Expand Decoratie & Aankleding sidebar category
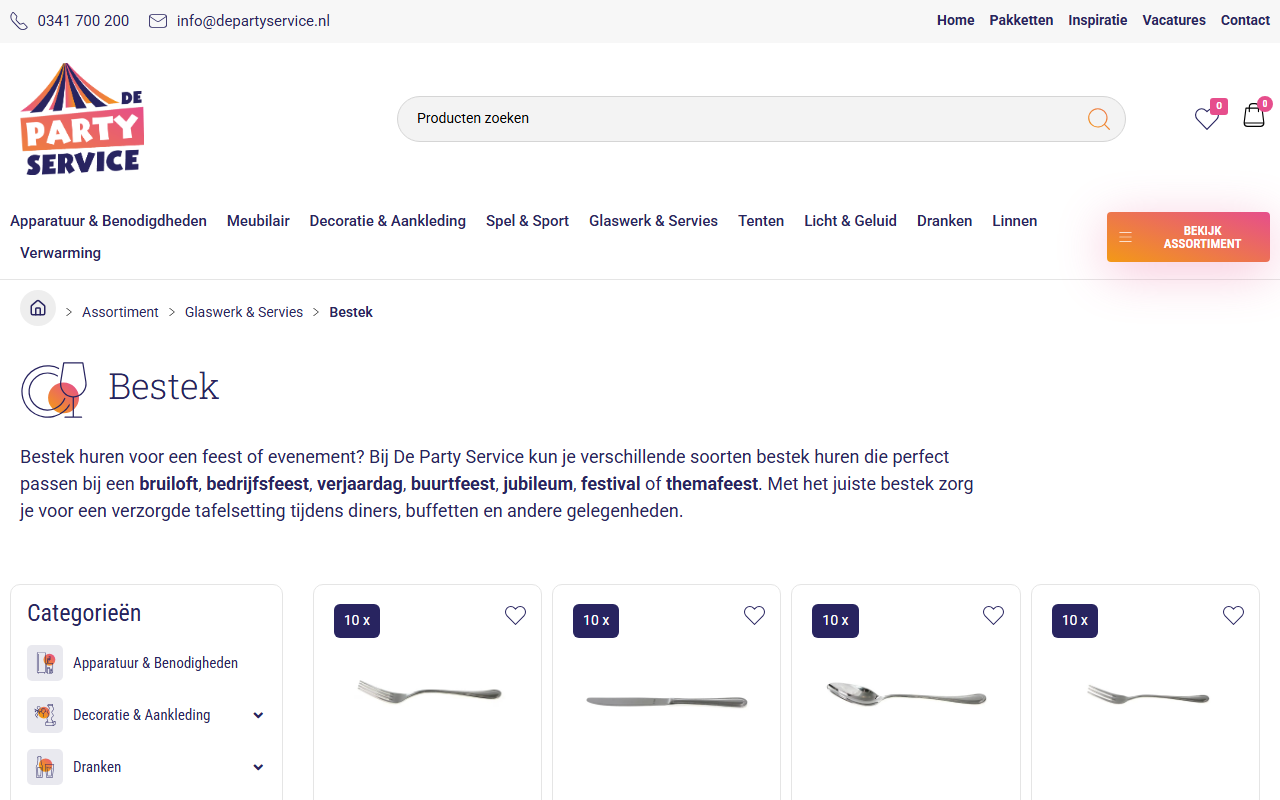This screenshot has width=1280, height=800. [x=258, y=715]
